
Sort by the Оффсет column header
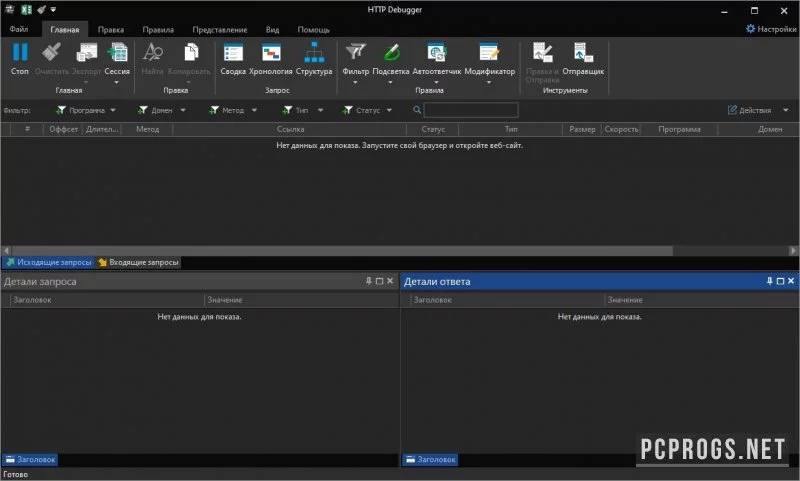coord(63,130)
